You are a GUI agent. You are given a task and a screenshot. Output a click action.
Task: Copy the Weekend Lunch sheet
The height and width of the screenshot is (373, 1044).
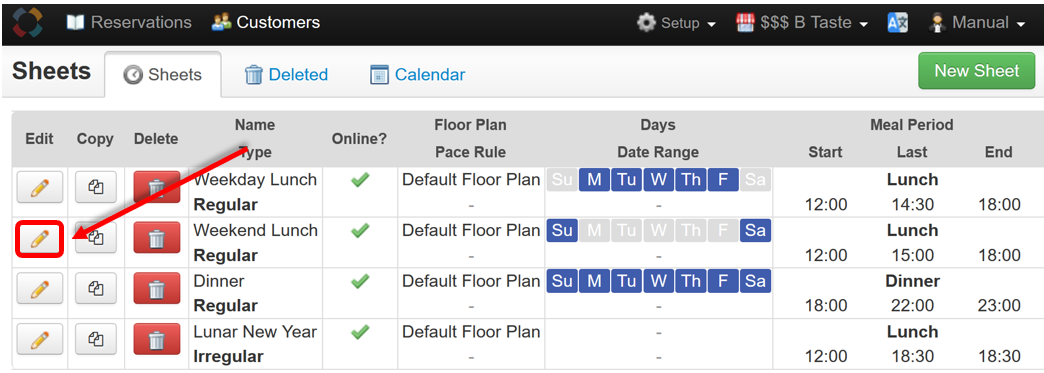95,238
